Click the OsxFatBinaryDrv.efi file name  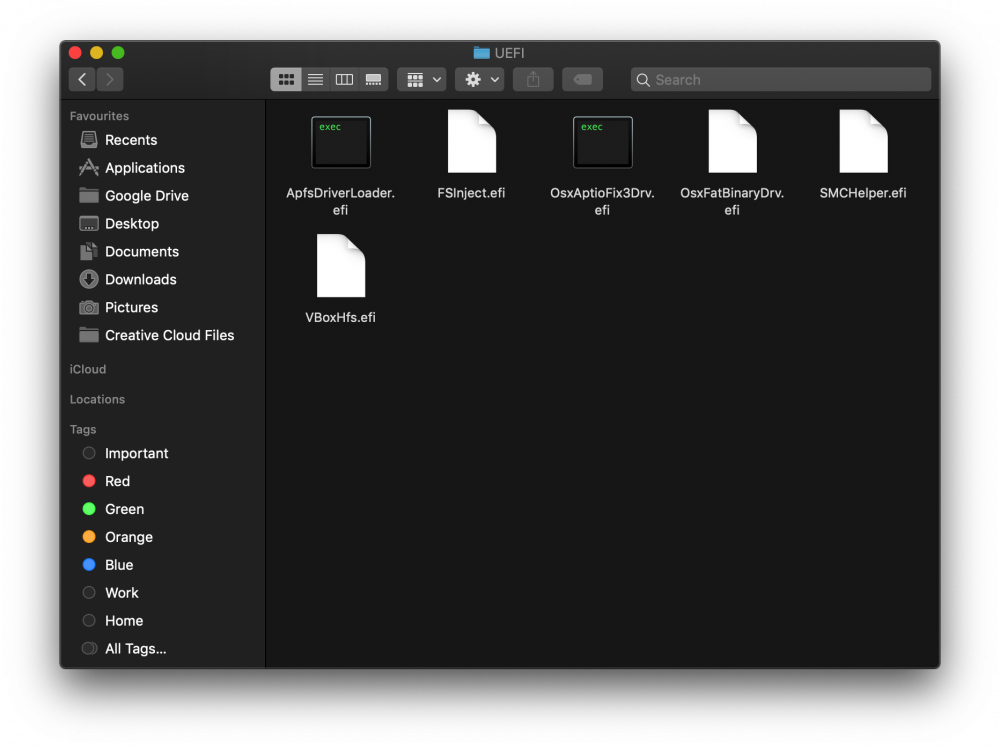tap(732, 202)
